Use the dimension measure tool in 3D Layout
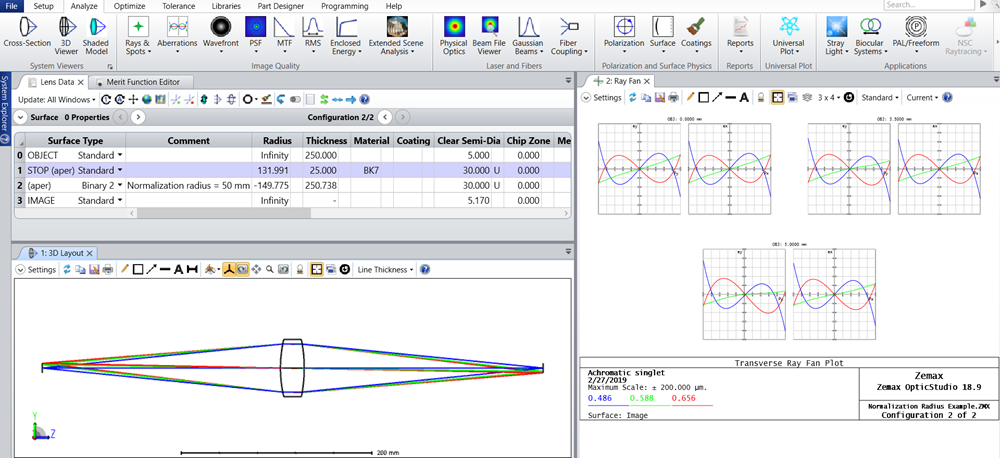 (192, 270)
